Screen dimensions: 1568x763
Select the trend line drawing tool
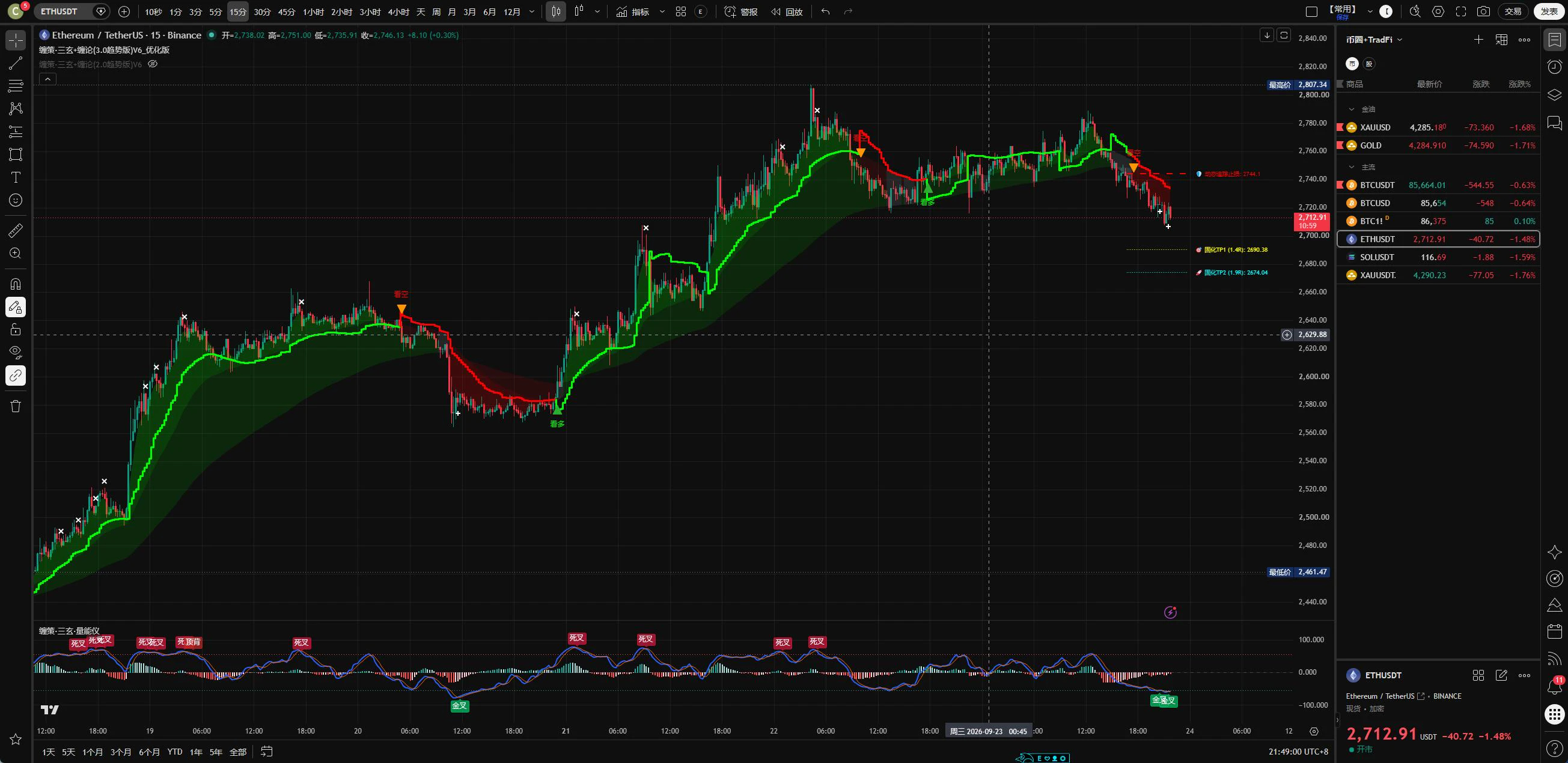tap(16, 63)
